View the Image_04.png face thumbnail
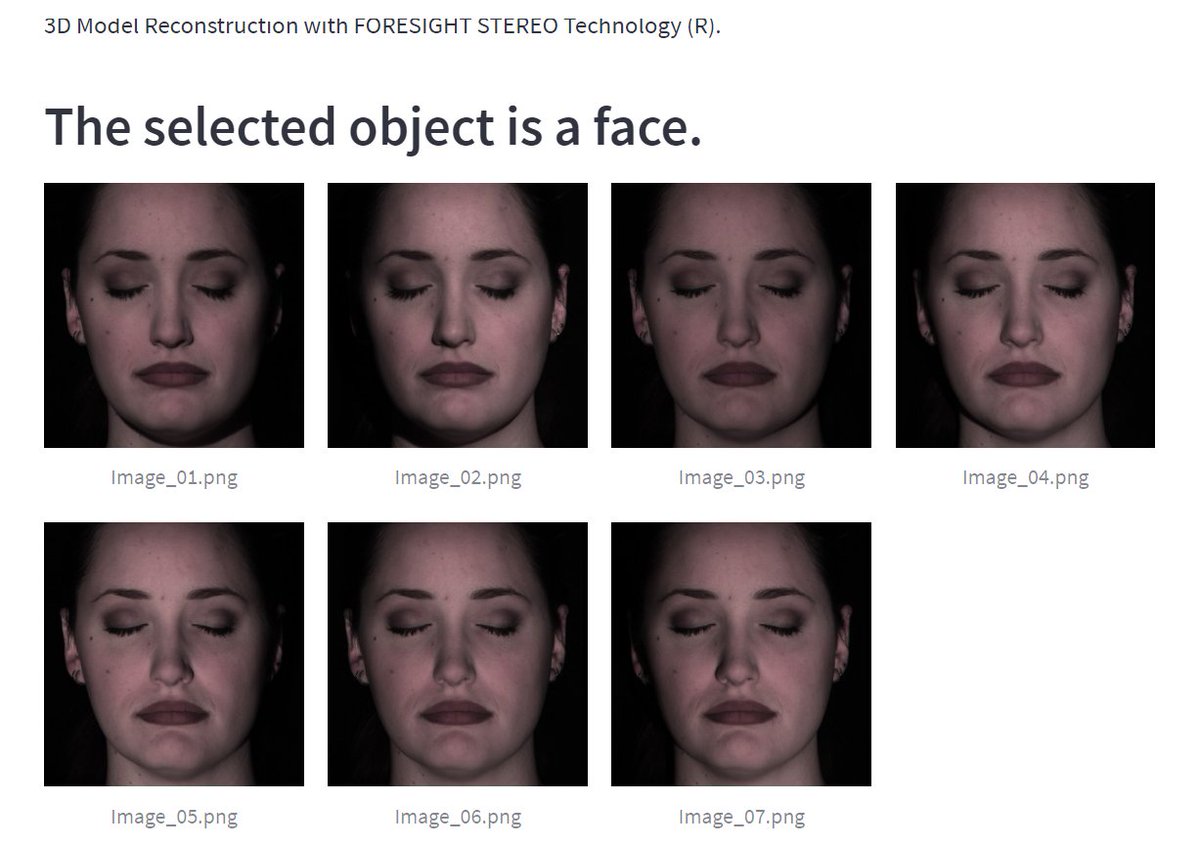Image resolution: width=1200 pixels, height=846 pixels. click(x=1025, y=315)
